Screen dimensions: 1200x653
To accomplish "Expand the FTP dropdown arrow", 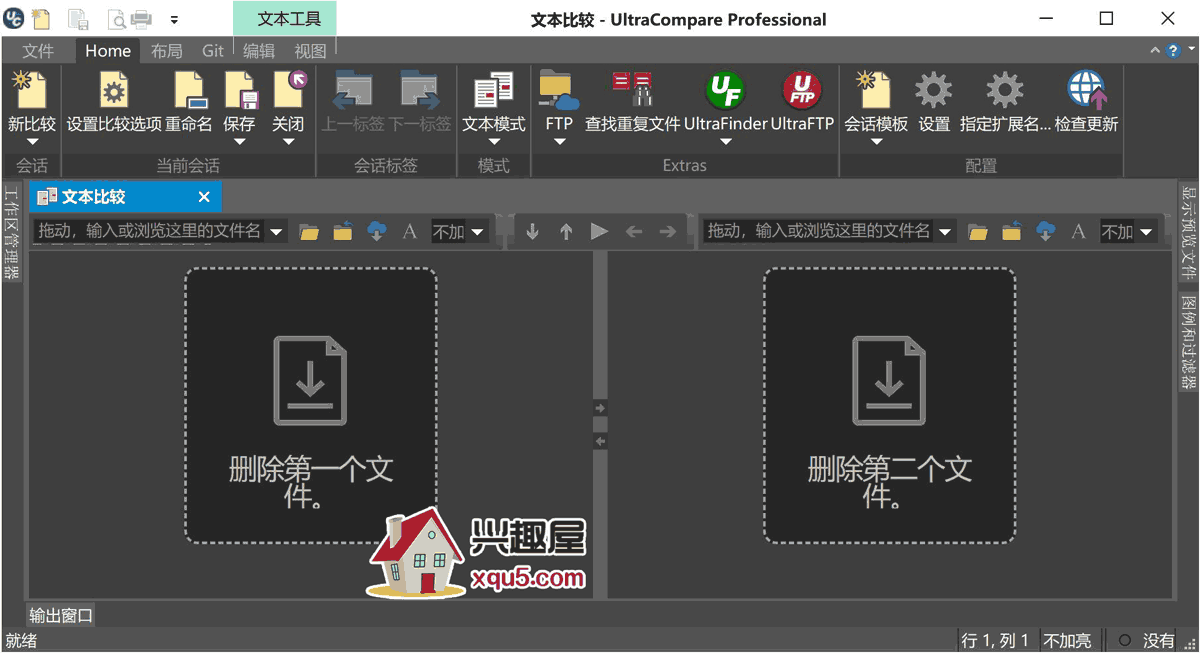I will pos(559,142).
